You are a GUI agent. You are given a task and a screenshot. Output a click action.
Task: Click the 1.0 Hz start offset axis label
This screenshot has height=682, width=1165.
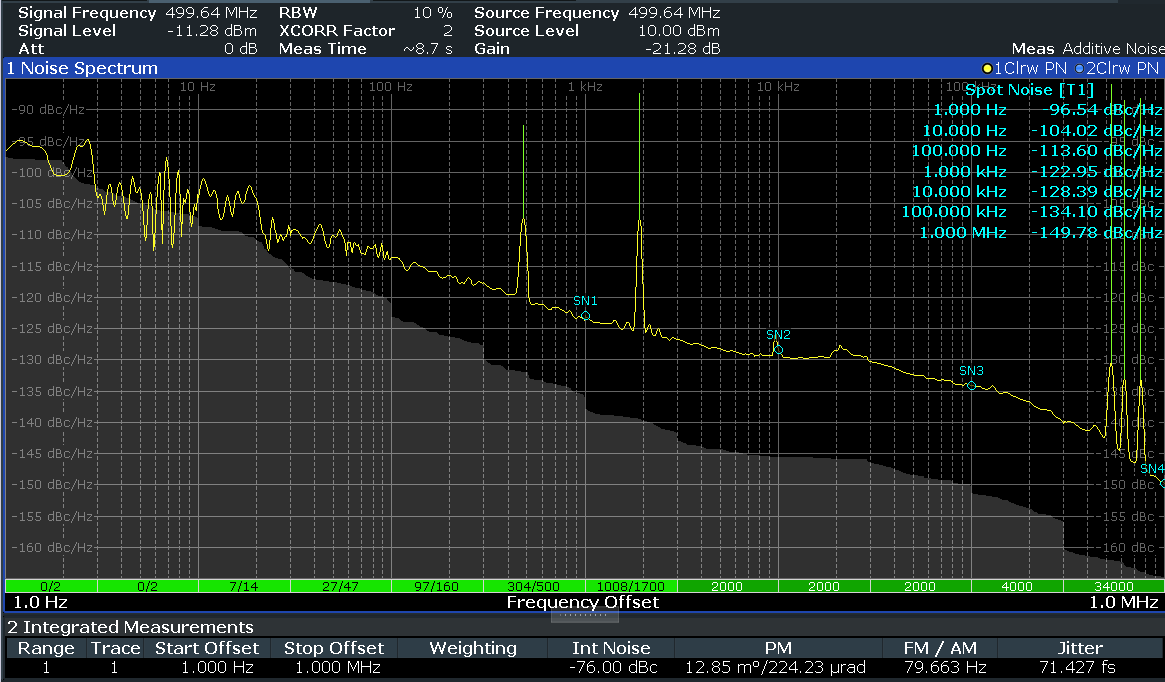37,603
